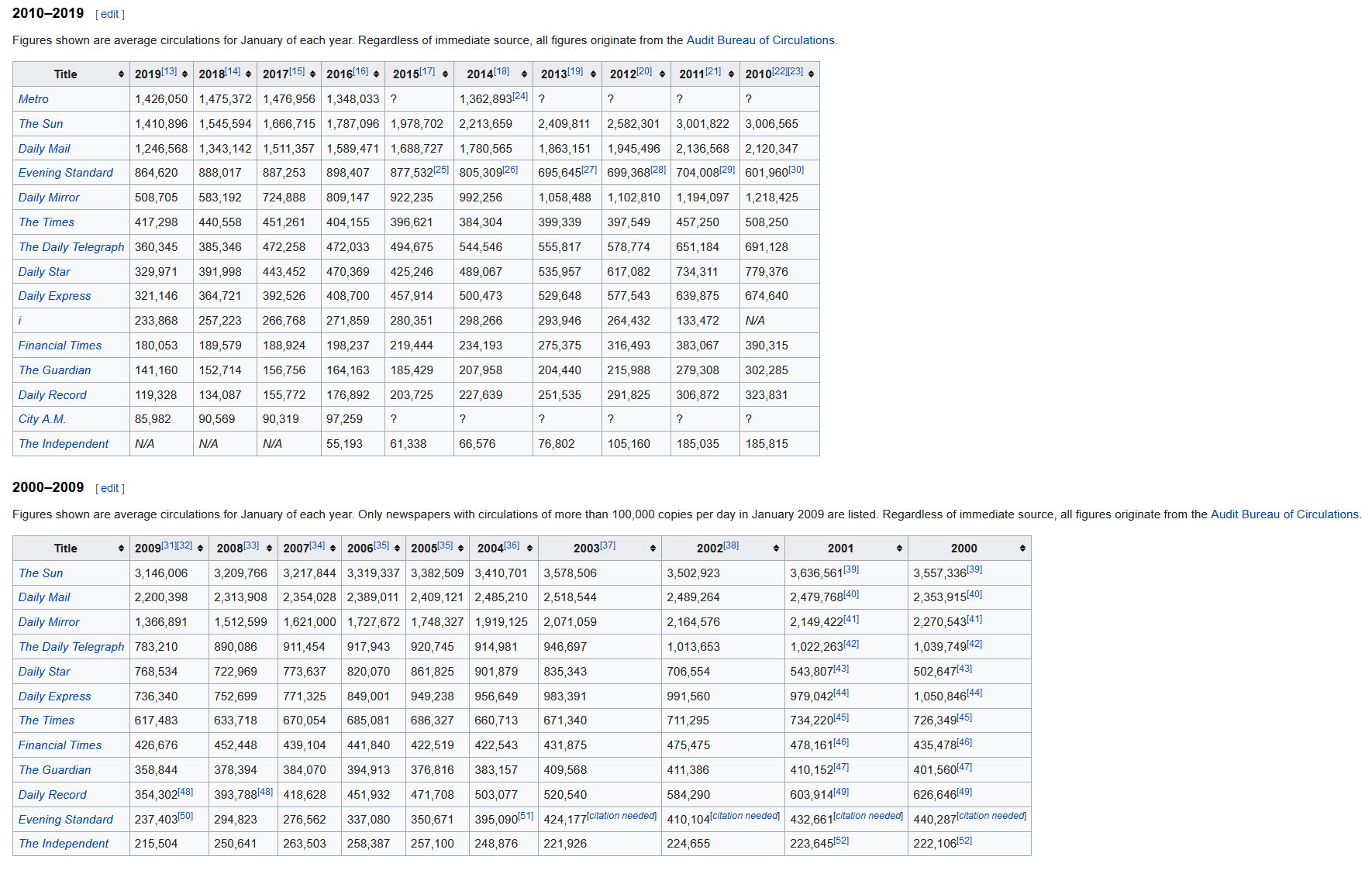This screenshot has width=1372, height=877.
Task: Select The Sun 2009 value 3,146,006
Action: click(x=161, y=573)
